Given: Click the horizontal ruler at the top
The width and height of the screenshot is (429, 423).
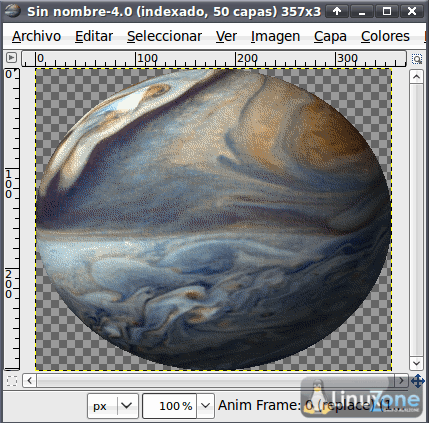Looking at the screenshot, I should click(214, 59).
